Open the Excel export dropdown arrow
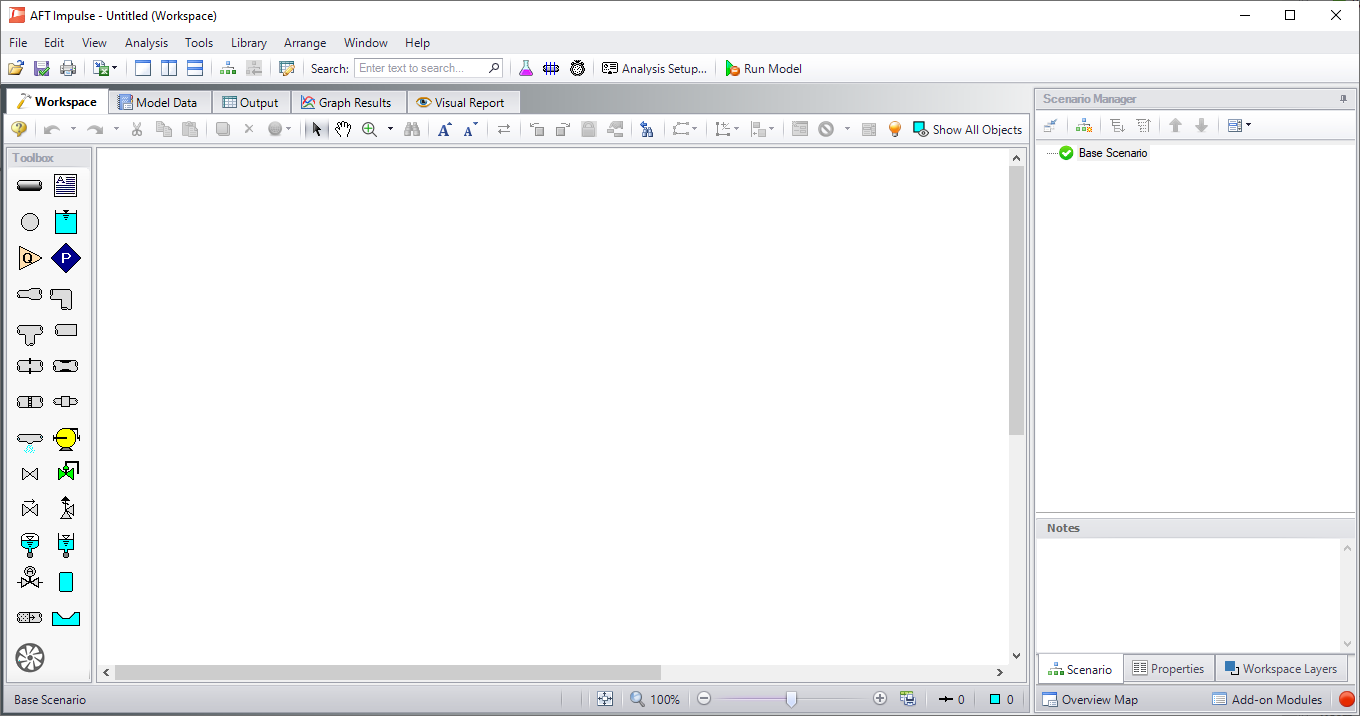 pyautogui.click(x=115, y=69)
